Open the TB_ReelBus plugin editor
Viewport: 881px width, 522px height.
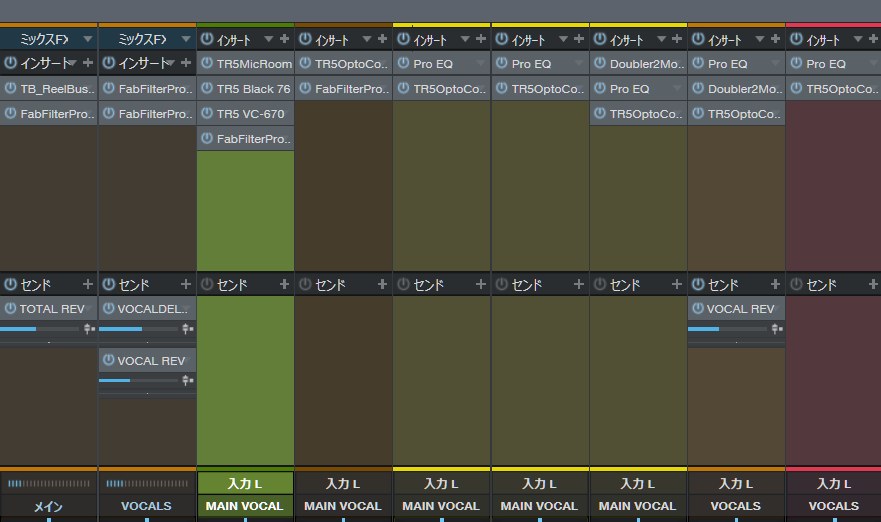(57, 88)
